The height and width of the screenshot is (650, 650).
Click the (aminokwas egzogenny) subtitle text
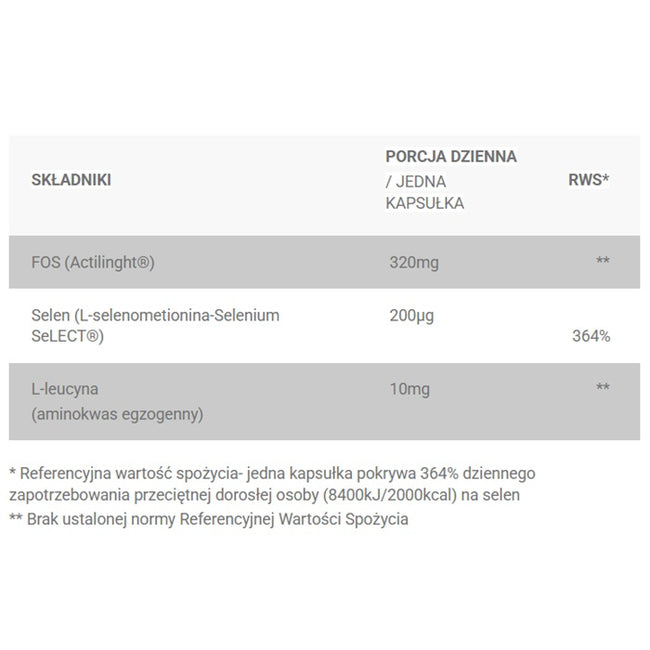pos(116,412)
